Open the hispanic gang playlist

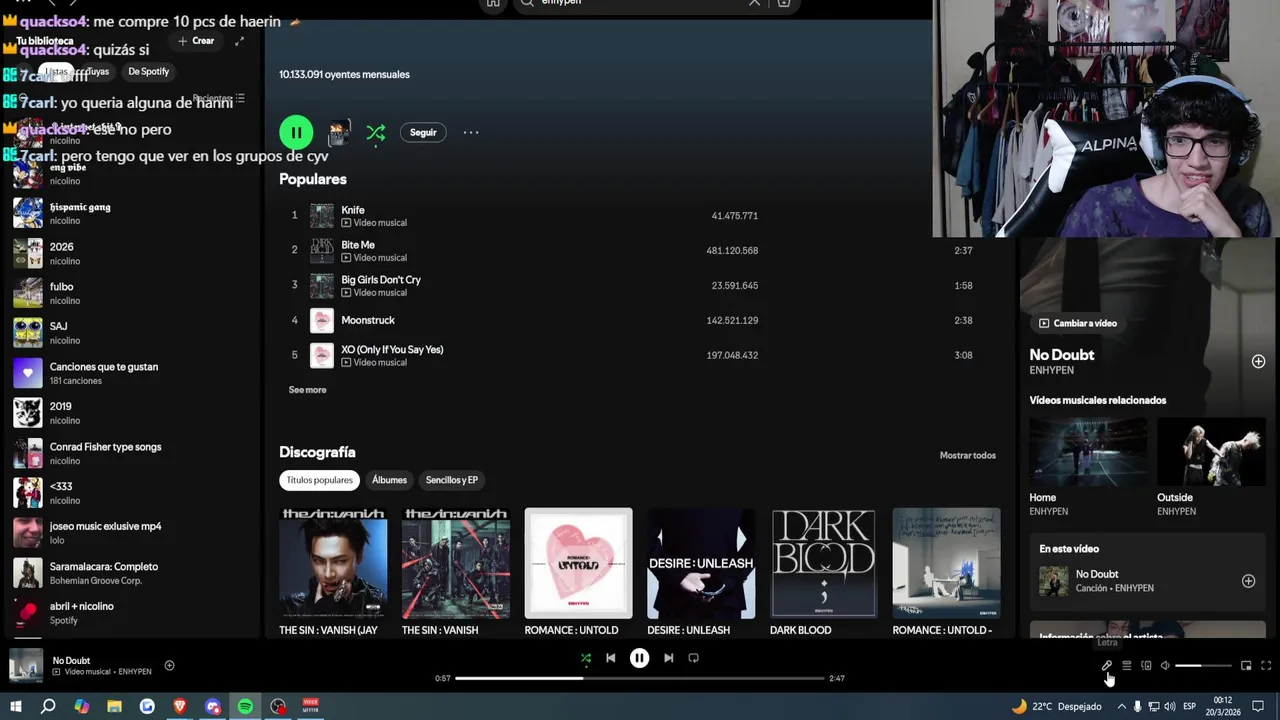pyautogui.click(x=130, y=213)
